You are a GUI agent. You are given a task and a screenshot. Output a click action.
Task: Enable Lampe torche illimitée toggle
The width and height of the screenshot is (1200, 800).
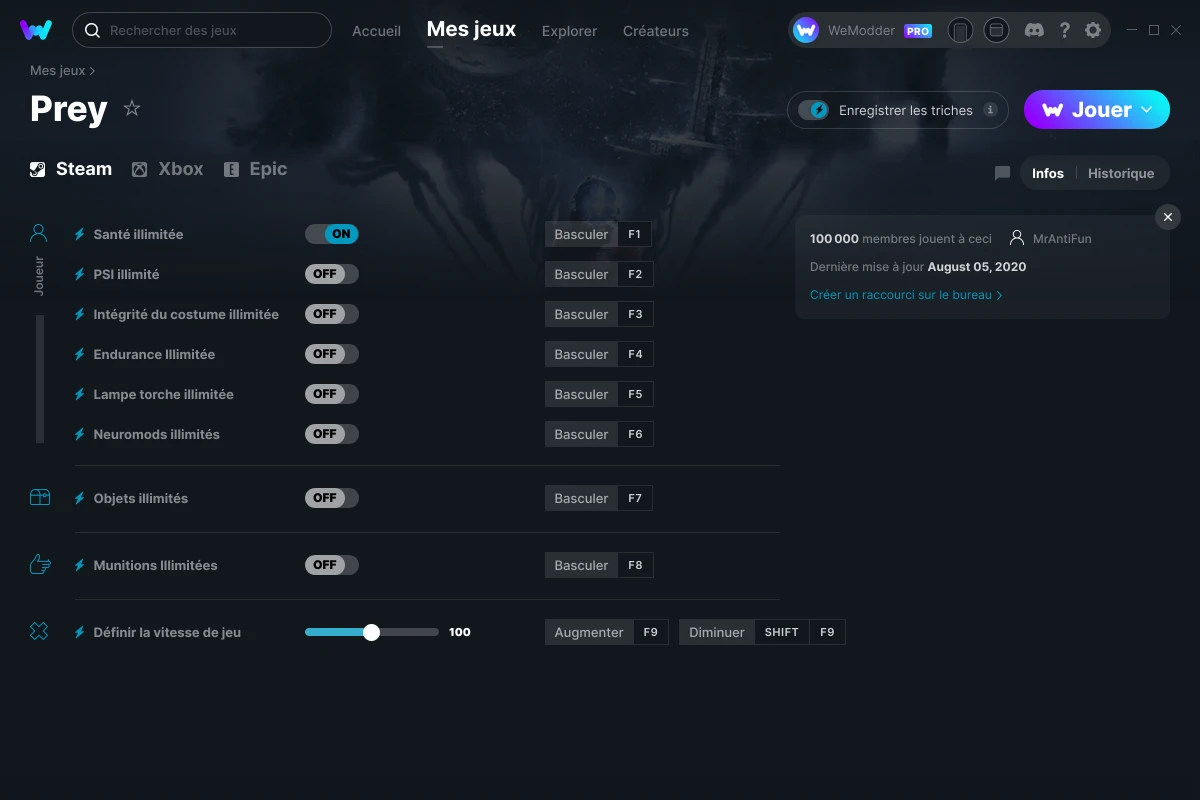point(332,394)
